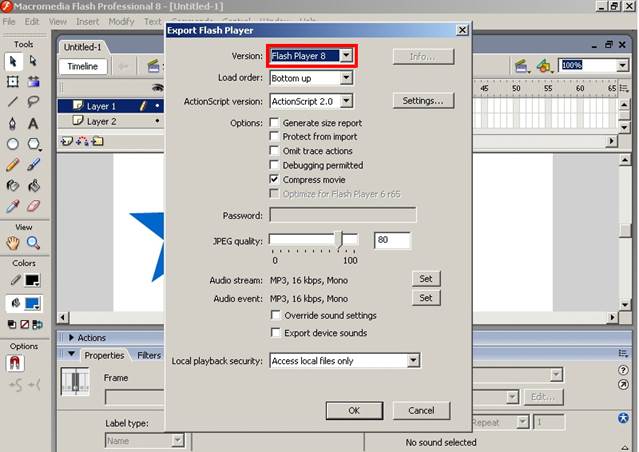This screenshot has height=452, width=639.
Task: Enable Omit trace actions checkbox
Action: [x=275, y=151]
